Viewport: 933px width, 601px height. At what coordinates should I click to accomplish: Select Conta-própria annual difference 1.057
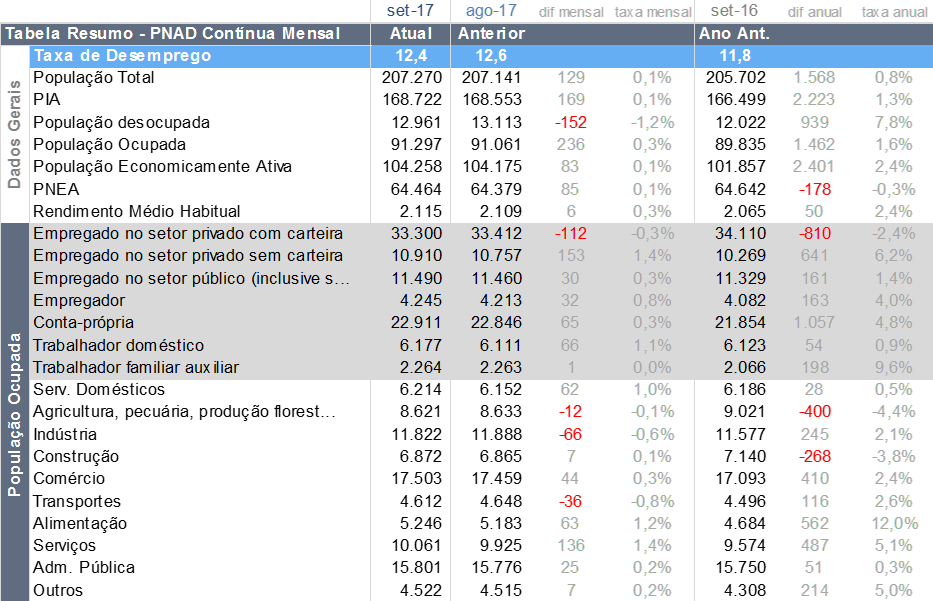(x=814, y=323)
